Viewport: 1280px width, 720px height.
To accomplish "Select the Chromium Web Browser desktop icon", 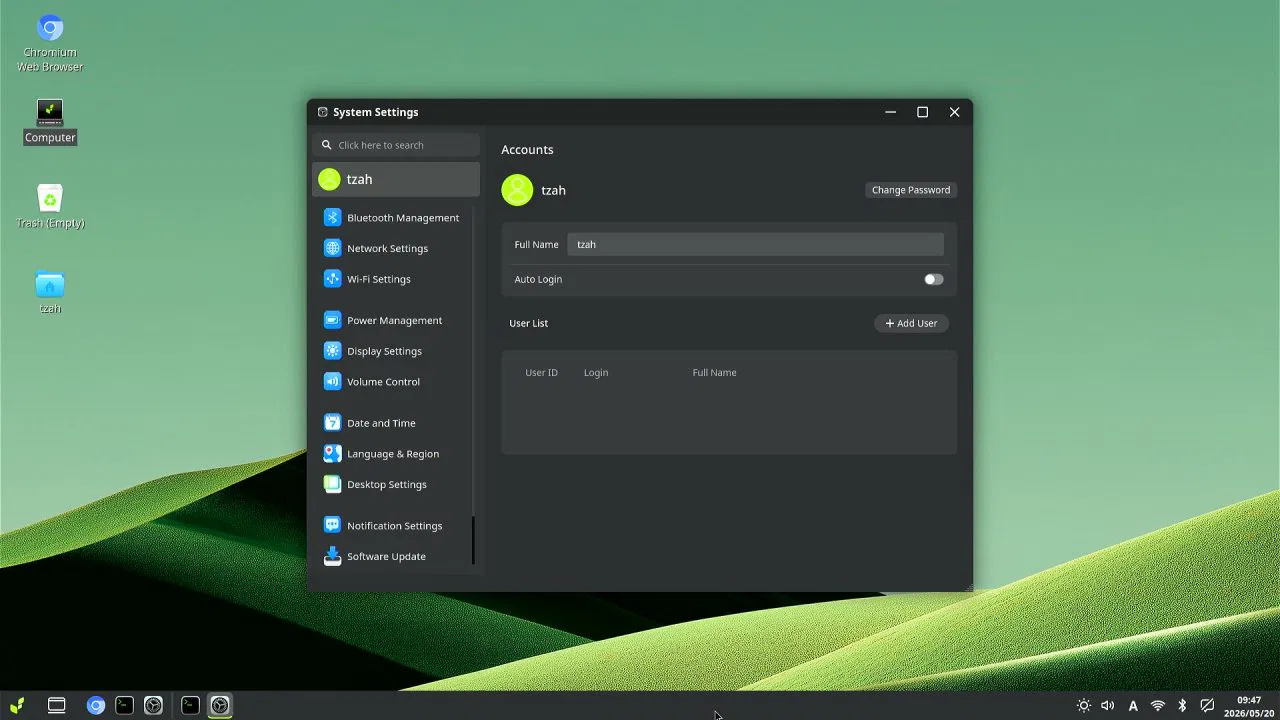I will click(x=50, y=43).
